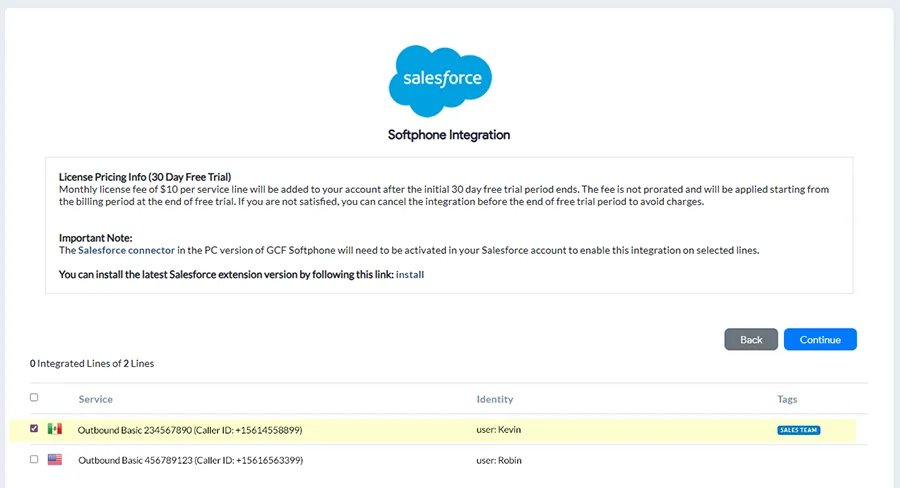This screenshot has width=900, height=488.
Task: Uncheck the Outbound Basic 234567890 line
Action: pyautogui.click(x=34, y=428)
